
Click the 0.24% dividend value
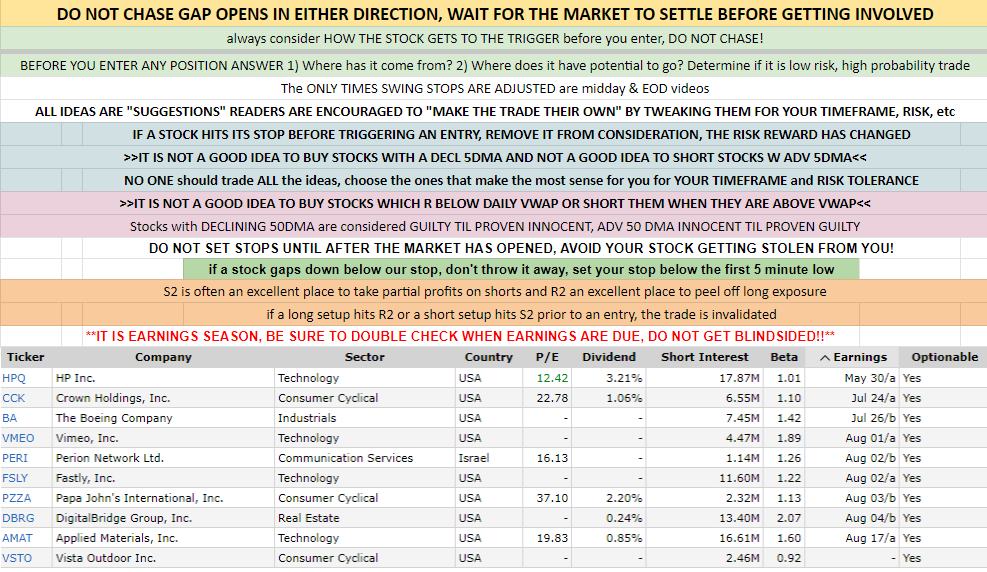(x=624, y=519)
